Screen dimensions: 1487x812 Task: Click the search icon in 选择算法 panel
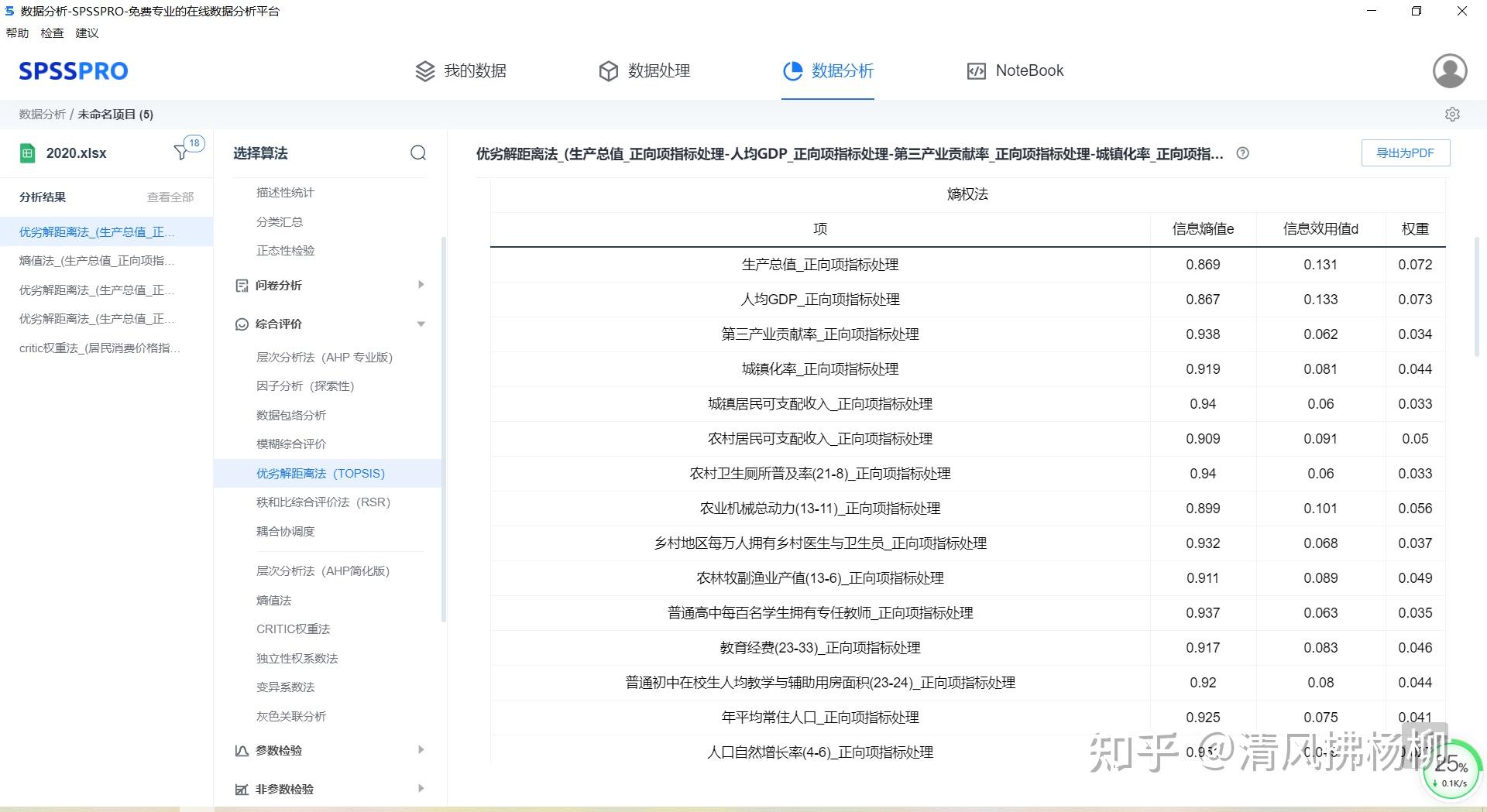coord(418,153)
